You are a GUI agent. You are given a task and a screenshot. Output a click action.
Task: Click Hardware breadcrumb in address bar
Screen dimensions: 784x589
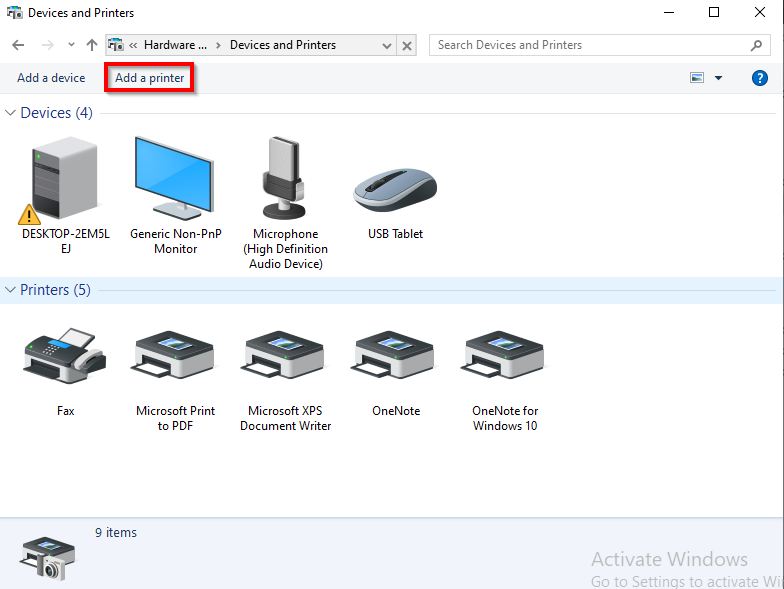pos(175,45)
